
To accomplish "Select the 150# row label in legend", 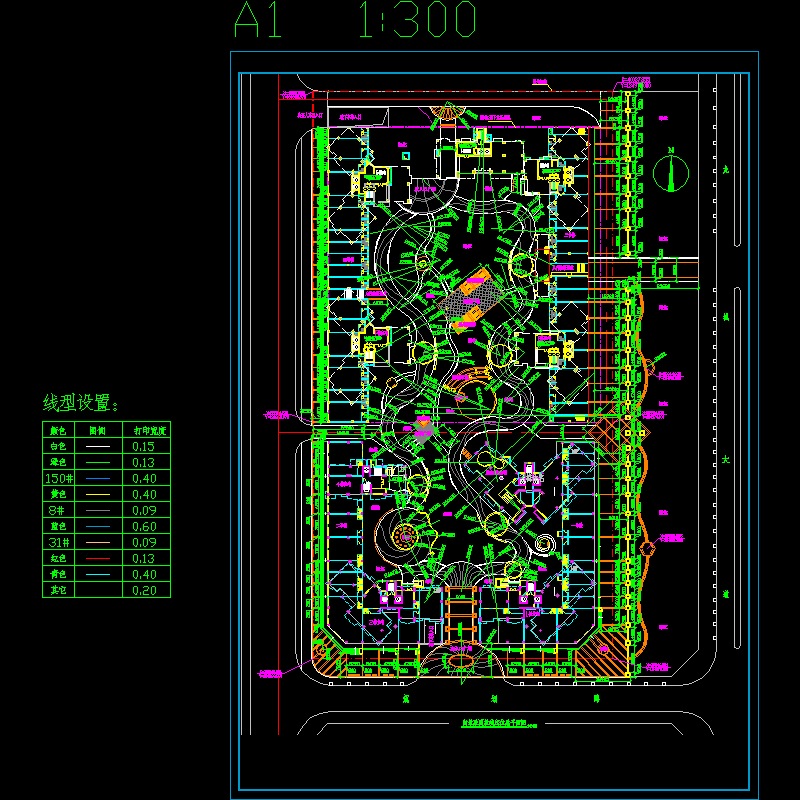I will [x=57, y=479].
